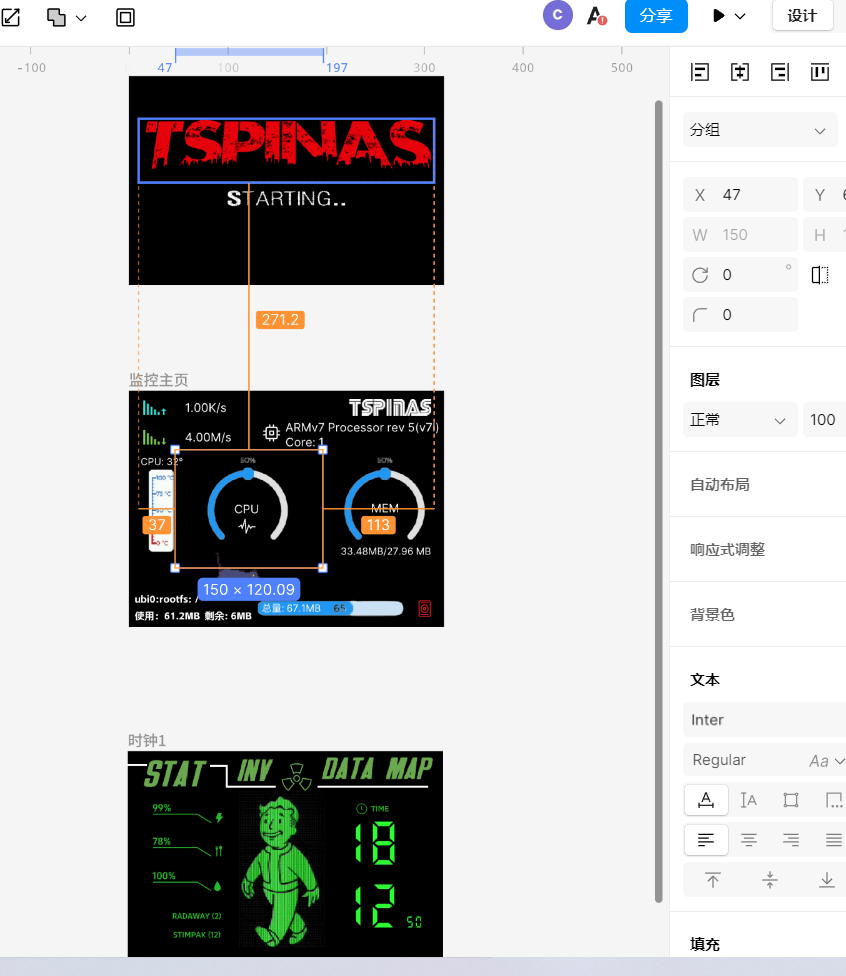Click the play preview button
The height and width of the screenshot is (976, 846).
718,16
